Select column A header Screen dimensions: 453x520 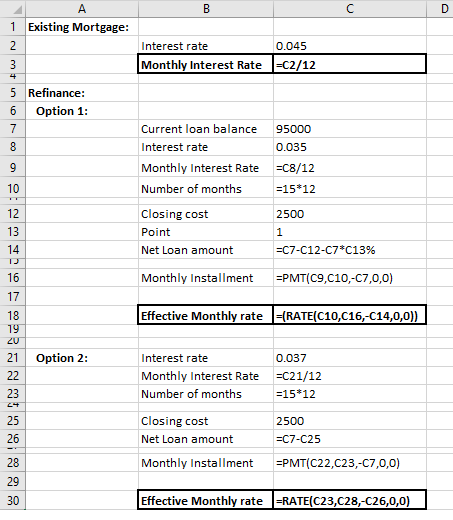point(82,9)
